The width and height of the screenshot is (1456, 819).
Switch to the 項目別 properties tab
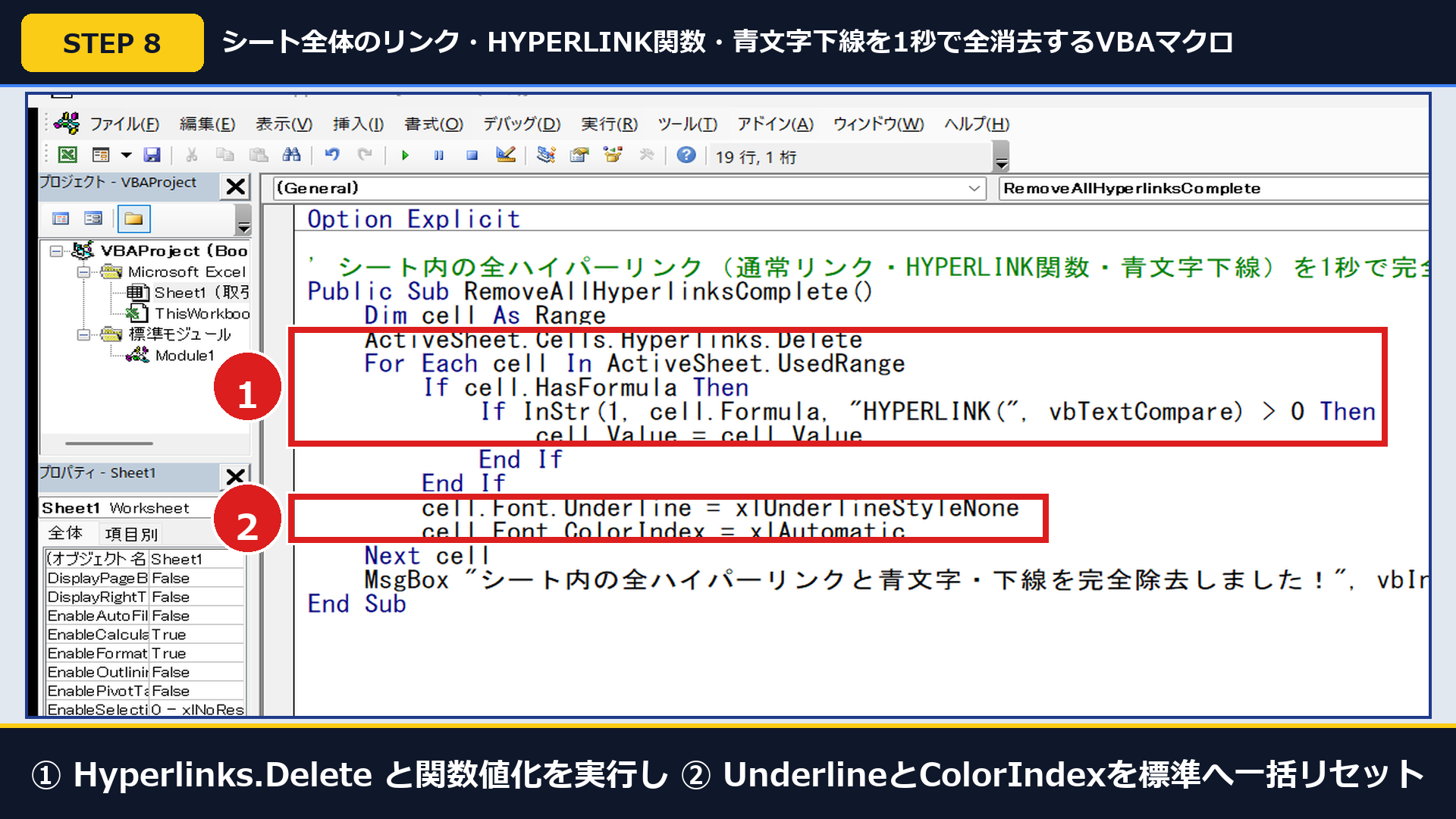(x=131, y=534)
